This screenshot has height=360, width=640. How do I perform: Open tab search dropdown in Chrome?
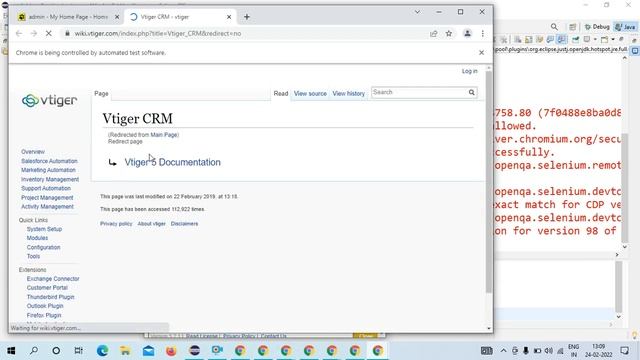pyautogui.click(x=417, y=12)
